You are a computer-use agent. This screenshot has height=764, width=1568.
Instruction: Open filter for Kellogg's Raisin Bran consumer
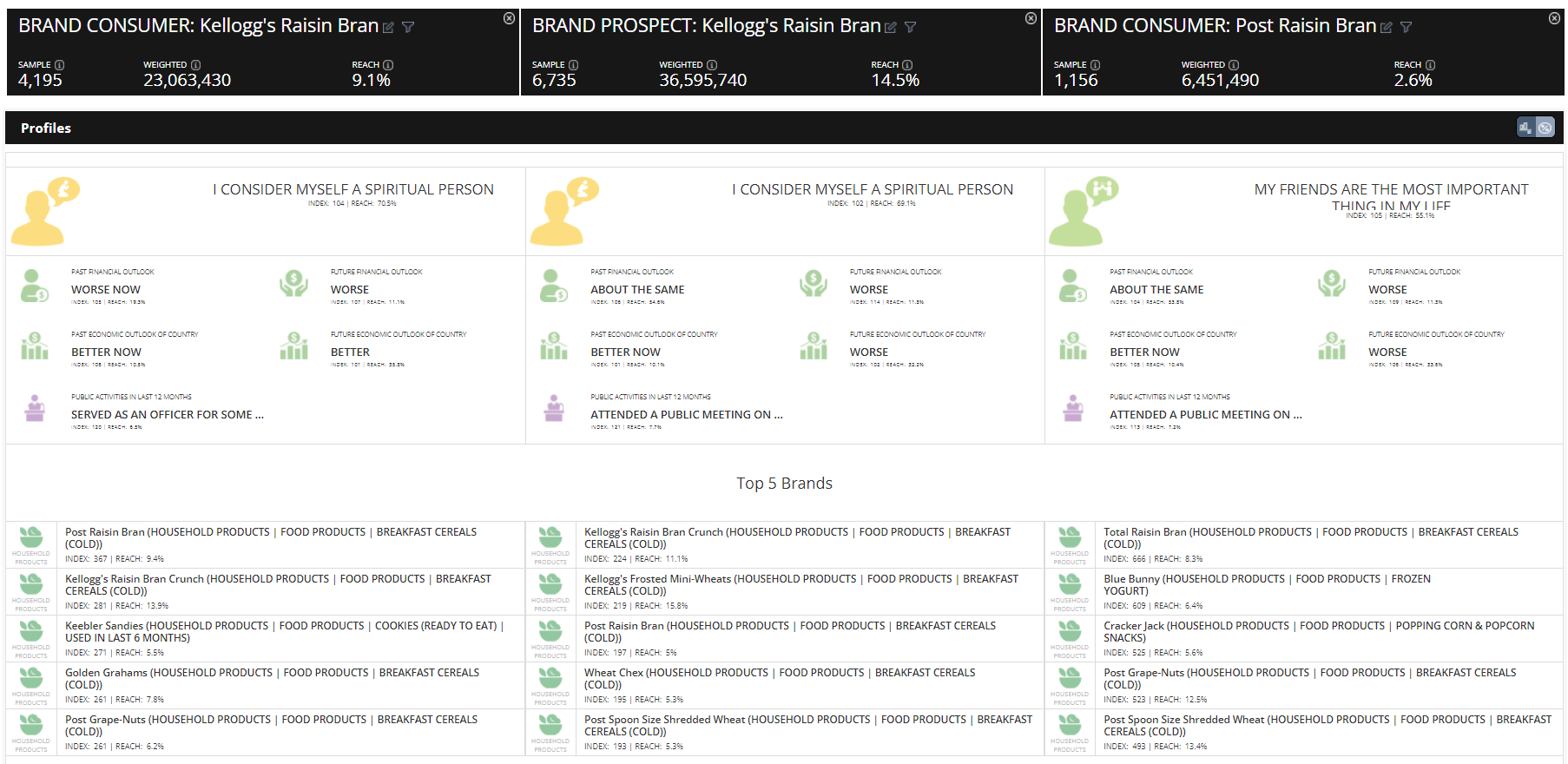(x=408, y=28)
